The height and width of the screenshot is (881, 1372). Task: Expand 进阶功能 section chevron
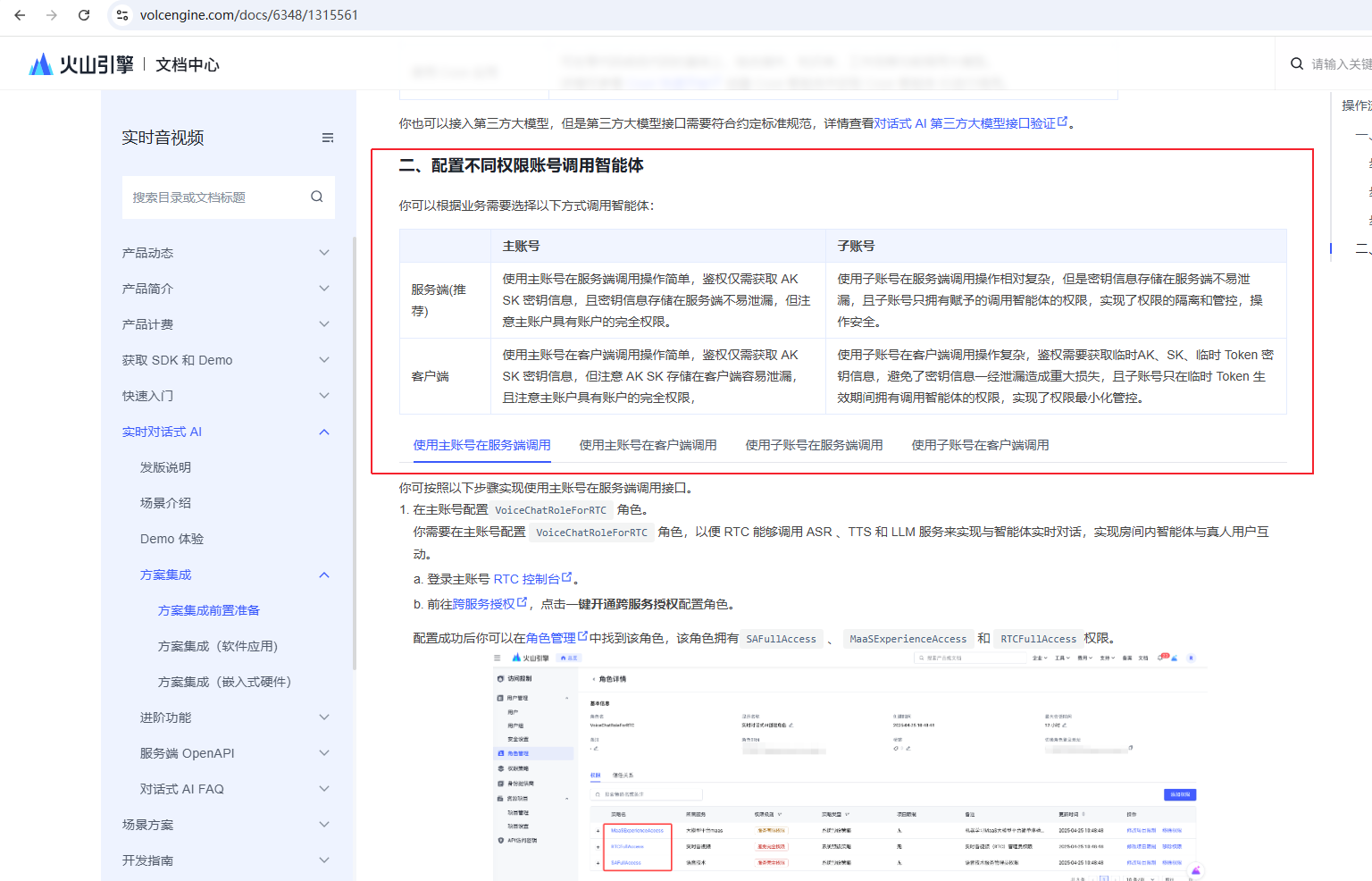coord(324,717)
